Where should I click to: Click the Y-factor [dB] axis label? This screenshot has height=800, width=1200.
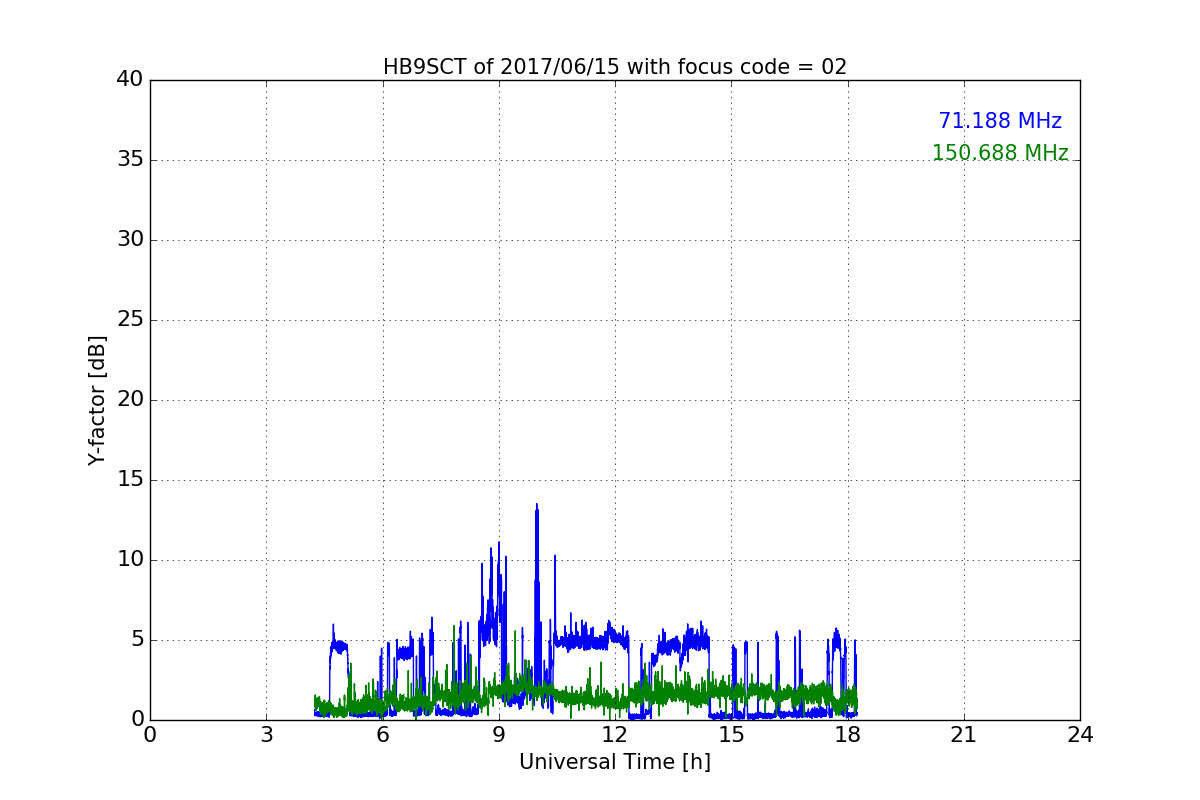click(97, 400)
